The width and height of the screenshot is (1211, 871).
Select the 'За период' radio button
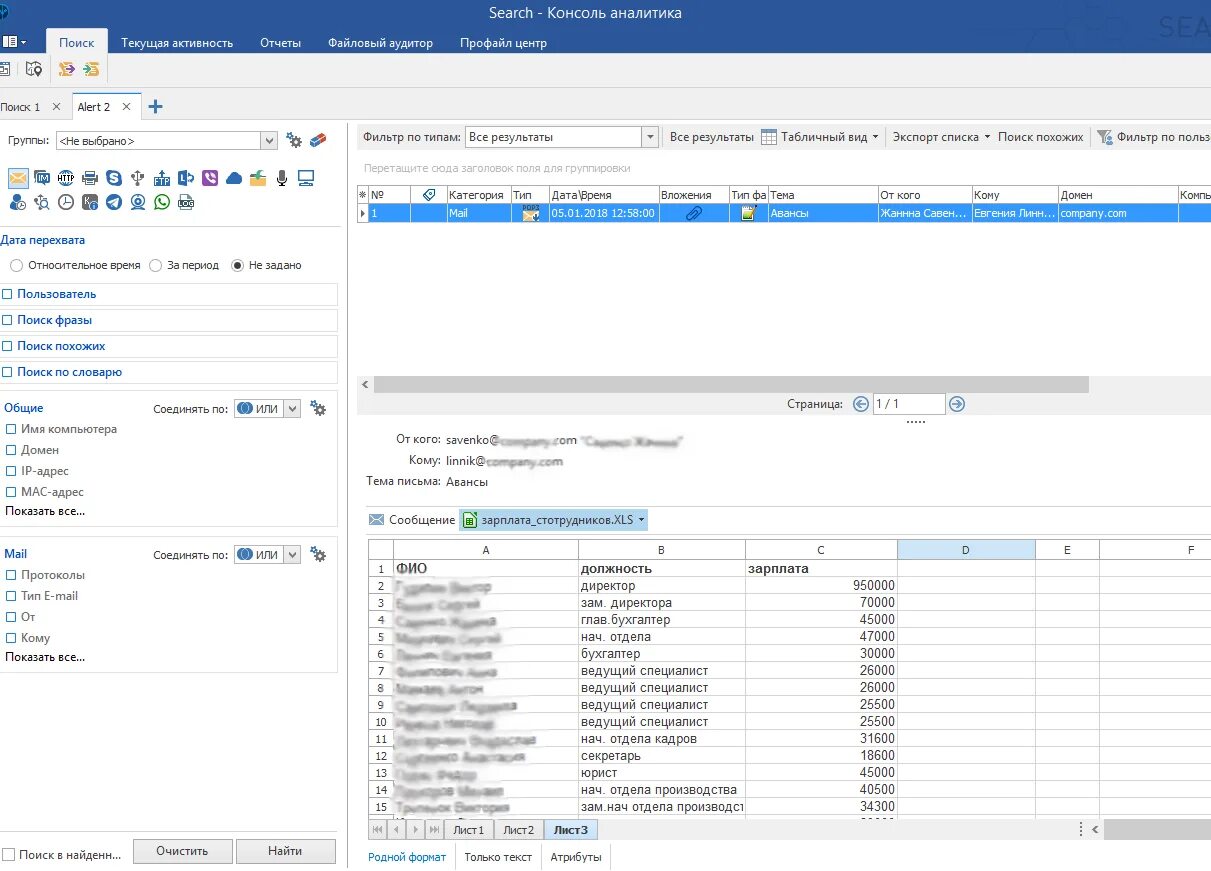155,265
